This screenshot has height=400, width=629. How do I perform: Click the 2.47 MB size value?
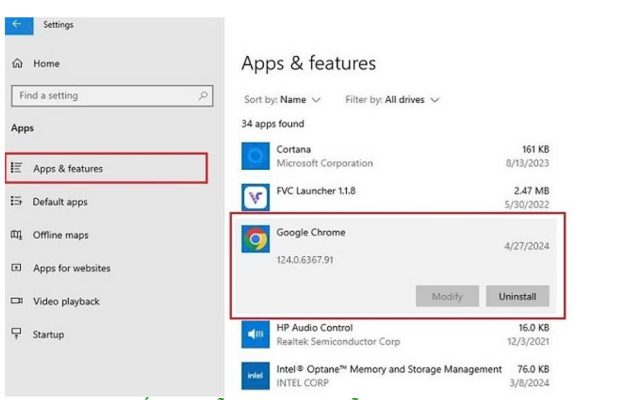tap(532, 191)
